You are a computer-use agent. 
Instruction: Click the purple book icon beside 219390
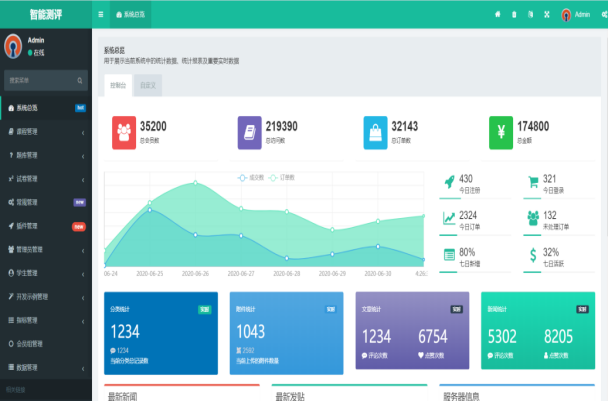[249, 132]
